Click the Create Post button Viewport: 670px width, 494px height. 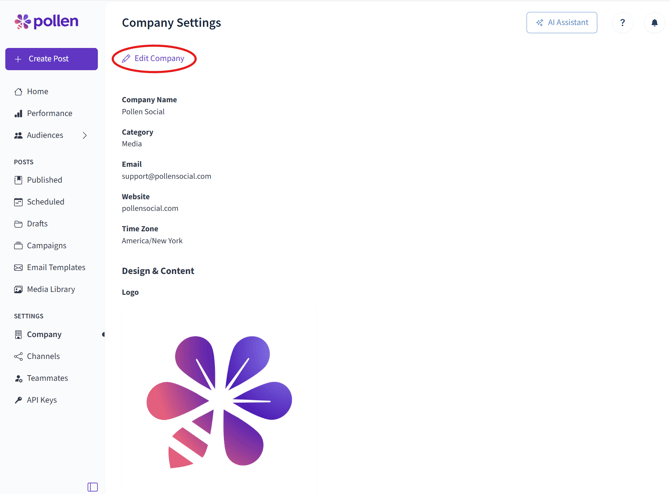[x=51, y=59]
